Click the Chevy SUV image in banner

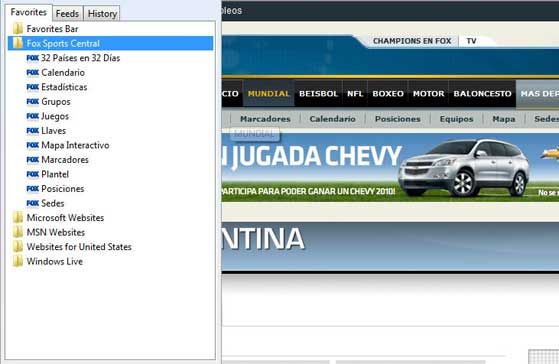(x=465, y=168)
